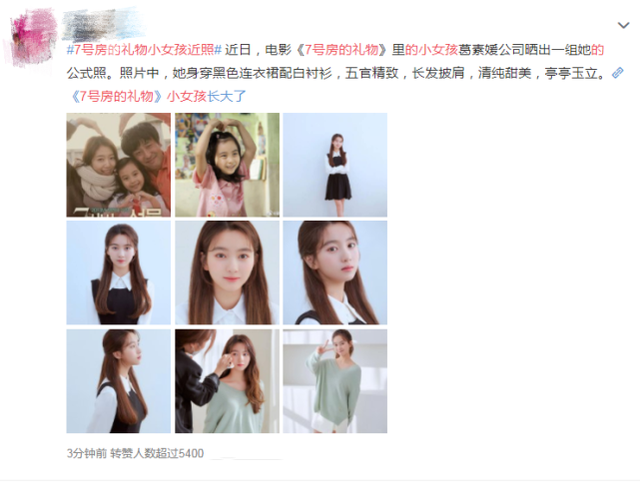Click the blue link chain icon
The image size is (640, 483).
pyautogui.click(x=618, y=73)
